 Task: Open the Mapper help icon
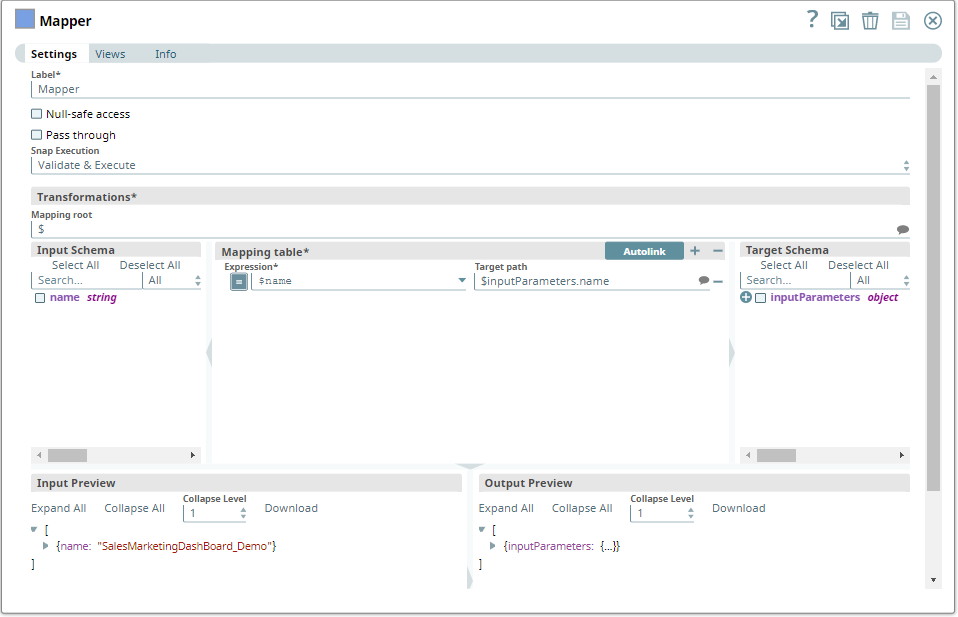coord(812,20)
